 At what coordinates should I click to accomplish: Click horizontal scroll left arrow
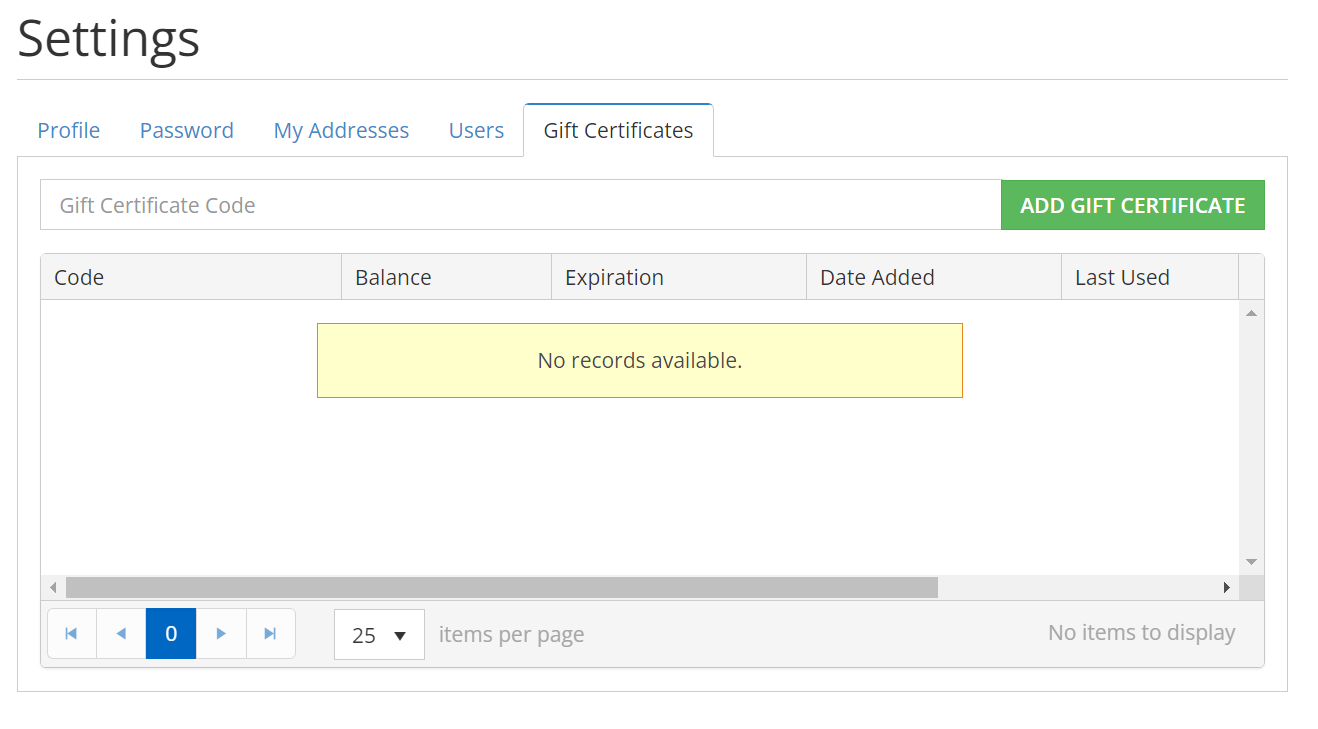point(54,588)
